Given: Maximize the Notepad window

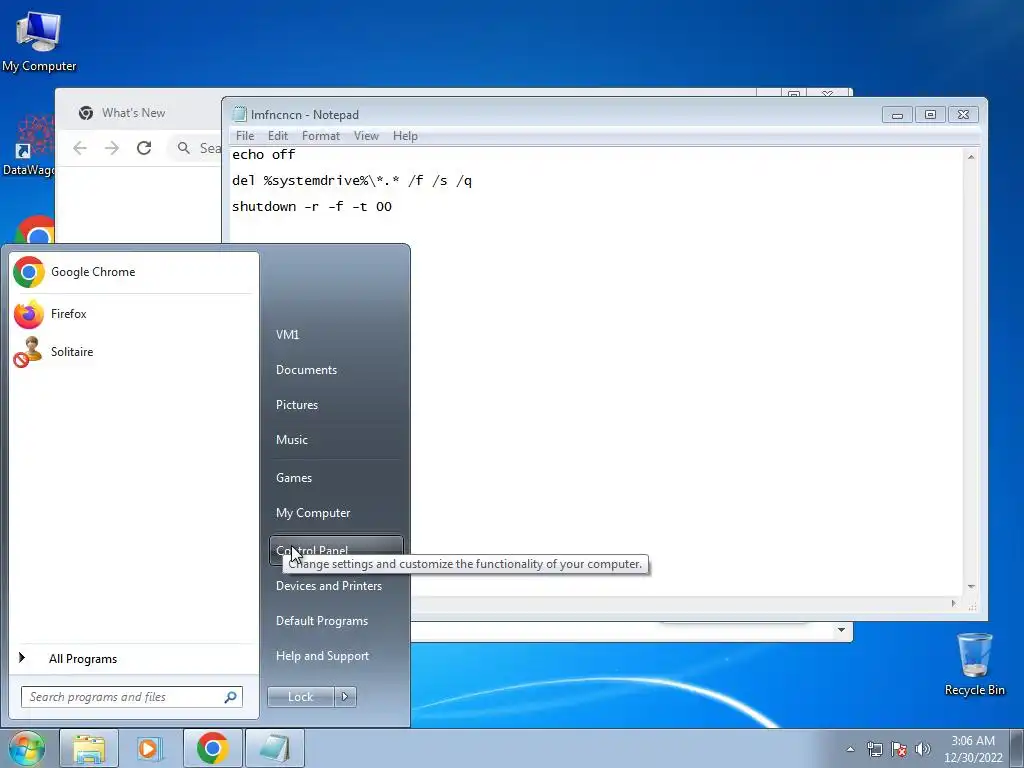Looking at the screenshot, I should tap(930, 115).
